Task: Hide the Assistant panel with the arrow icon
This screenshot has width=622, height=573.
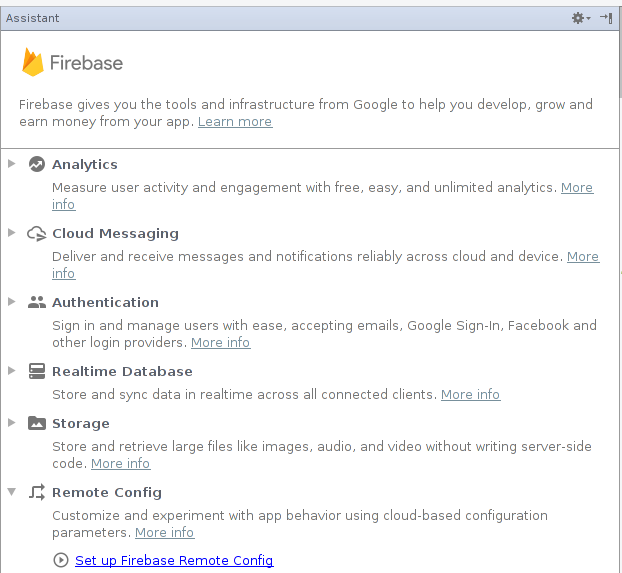Action: click(x=606, y=18)
